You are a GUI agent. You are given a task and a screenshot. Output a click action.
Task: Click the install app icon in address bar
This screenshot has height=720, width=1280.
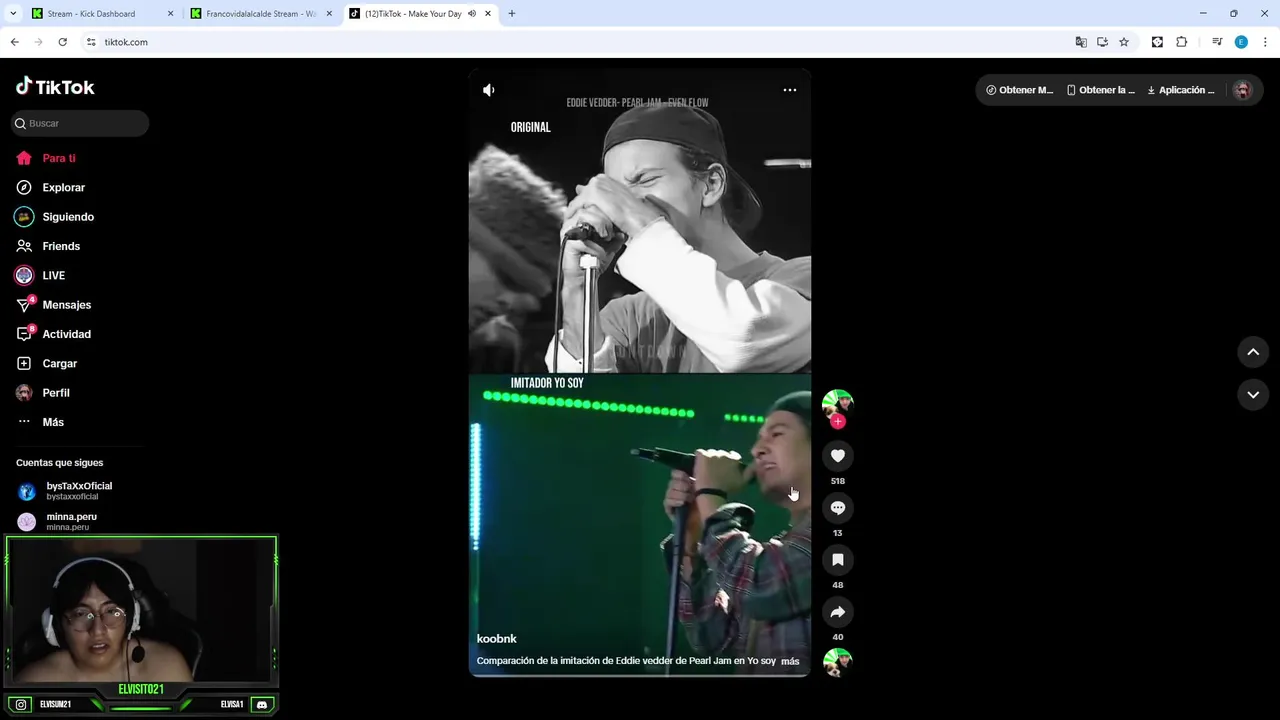coord(1102,42)
